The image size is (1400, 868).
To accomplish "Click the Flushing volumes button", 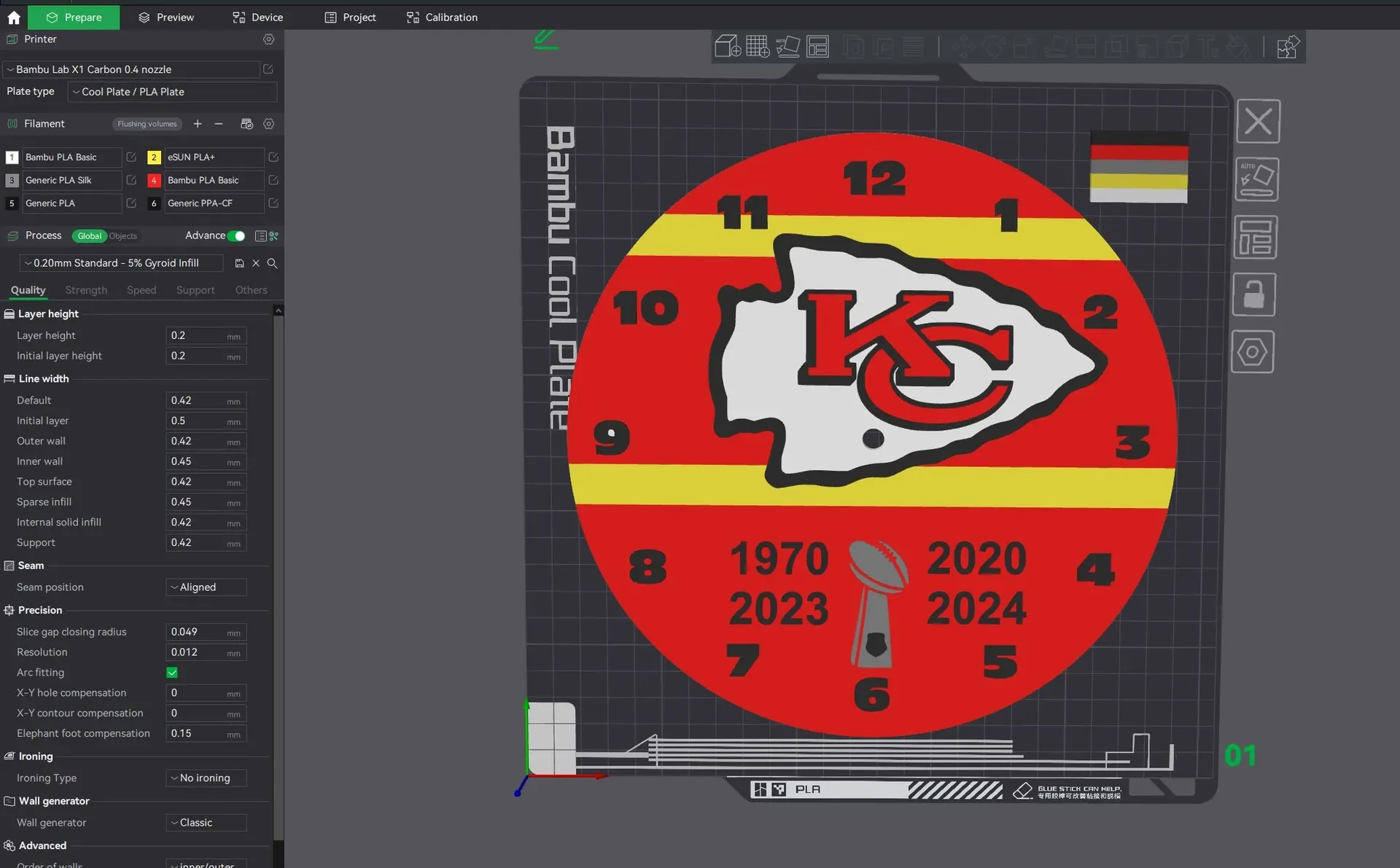I will tap(147, 124).
